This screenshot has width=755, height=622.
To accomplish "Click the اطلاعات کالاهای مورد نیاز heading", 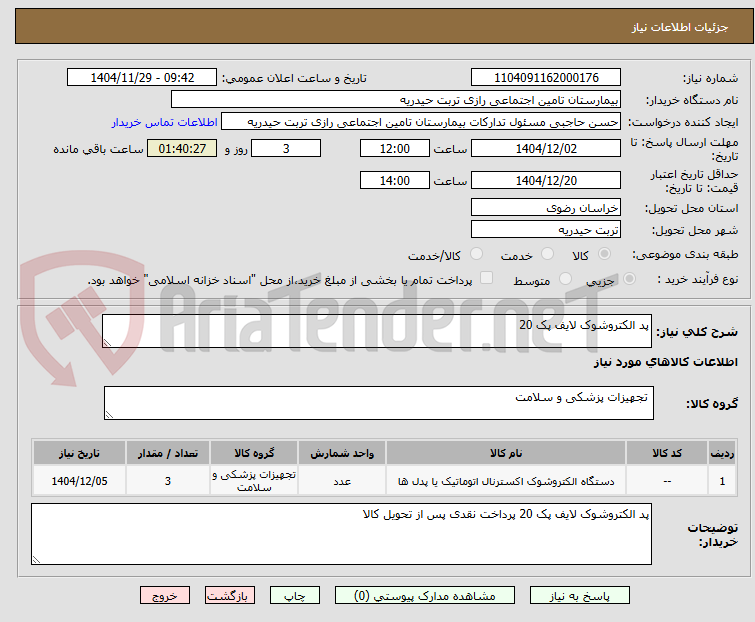I will [x=665, y=362].
